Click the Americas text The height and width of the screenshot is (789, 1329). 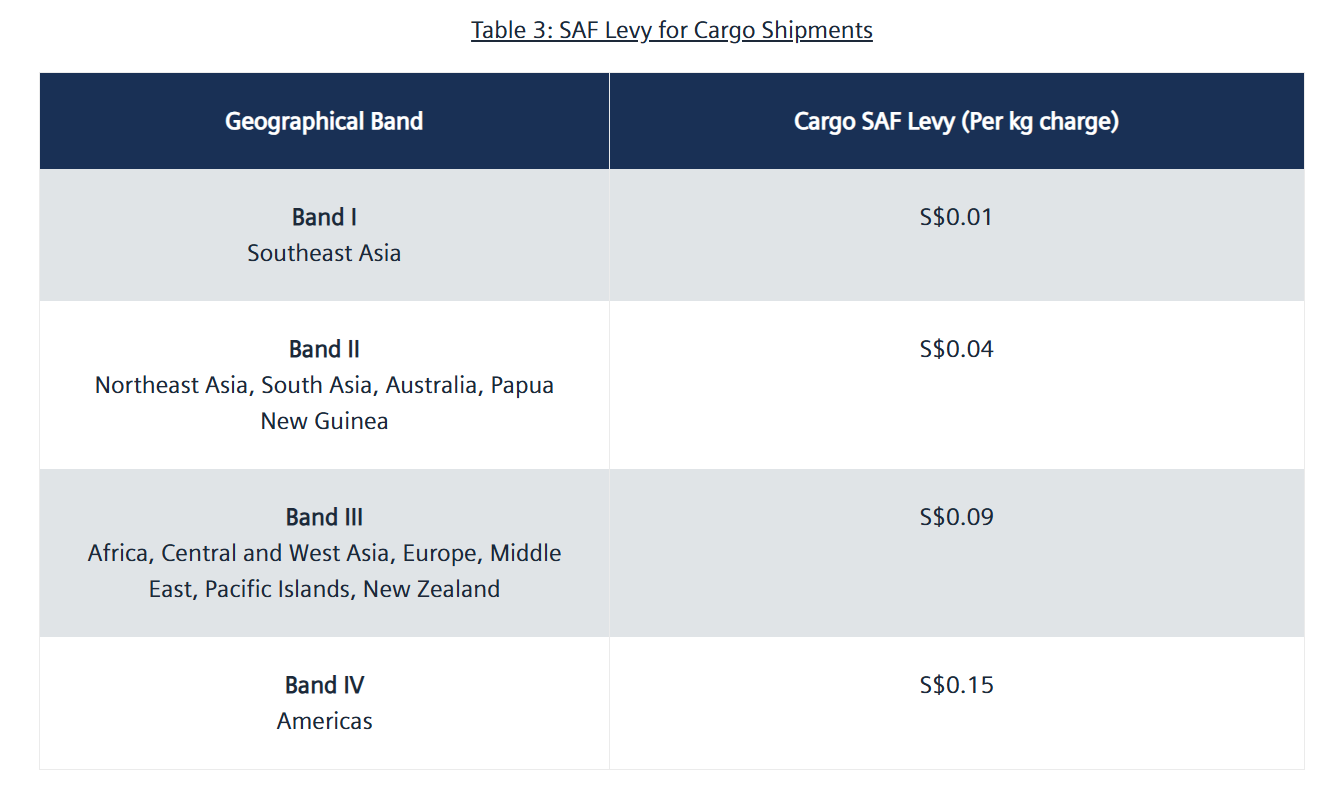324,721
